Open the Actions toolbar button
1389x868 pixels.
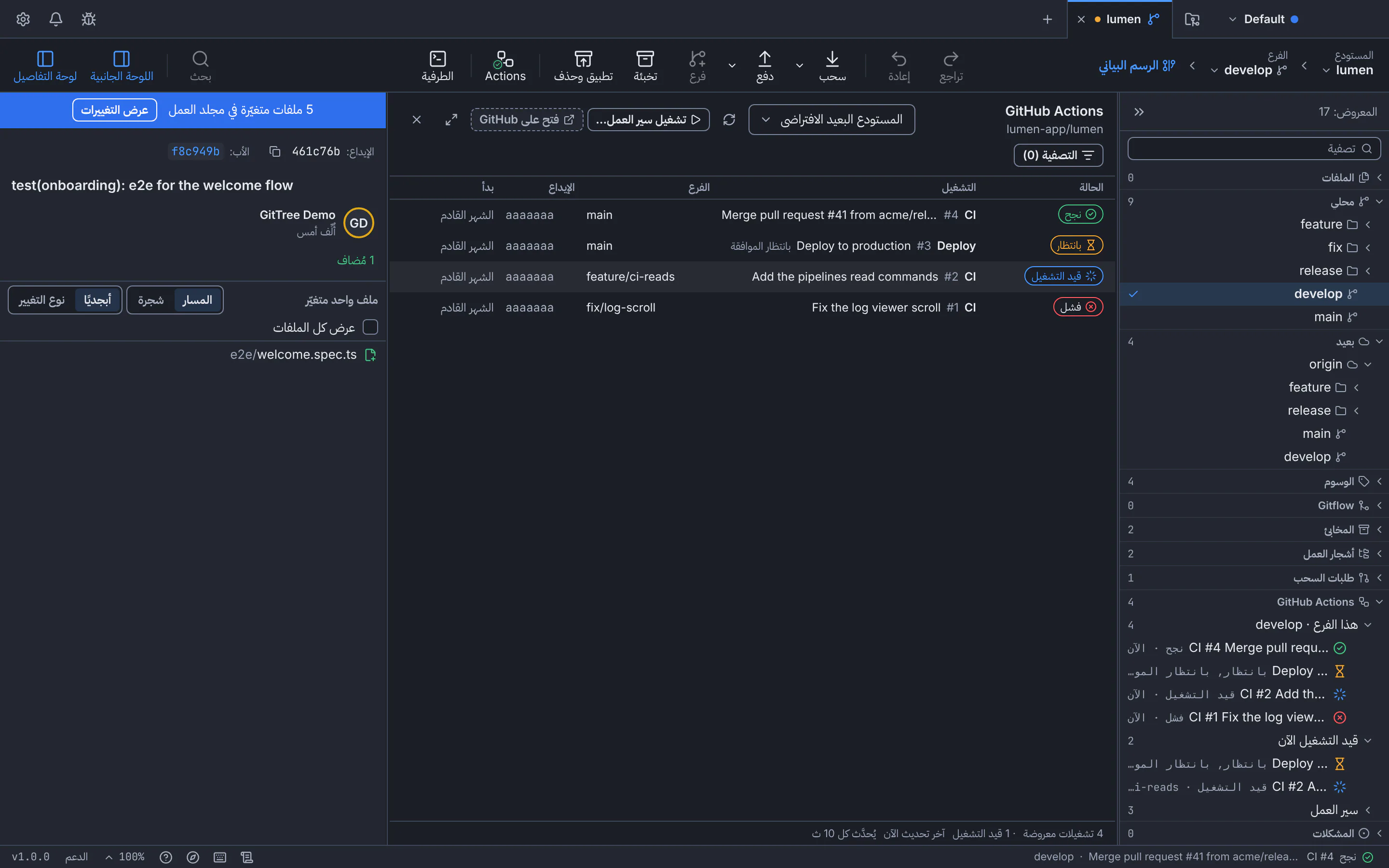click(505, 66)
